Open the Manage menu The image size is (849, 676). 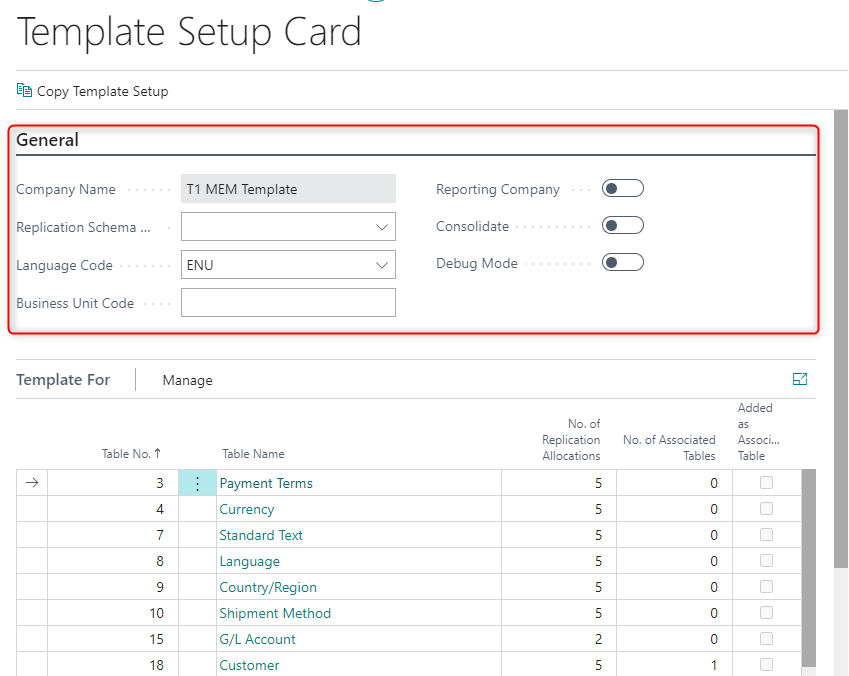click(x=187, y=380)
